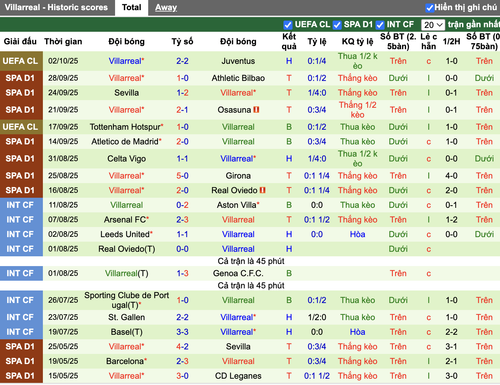Click the date 31/08/25

(x=63, y=159)
